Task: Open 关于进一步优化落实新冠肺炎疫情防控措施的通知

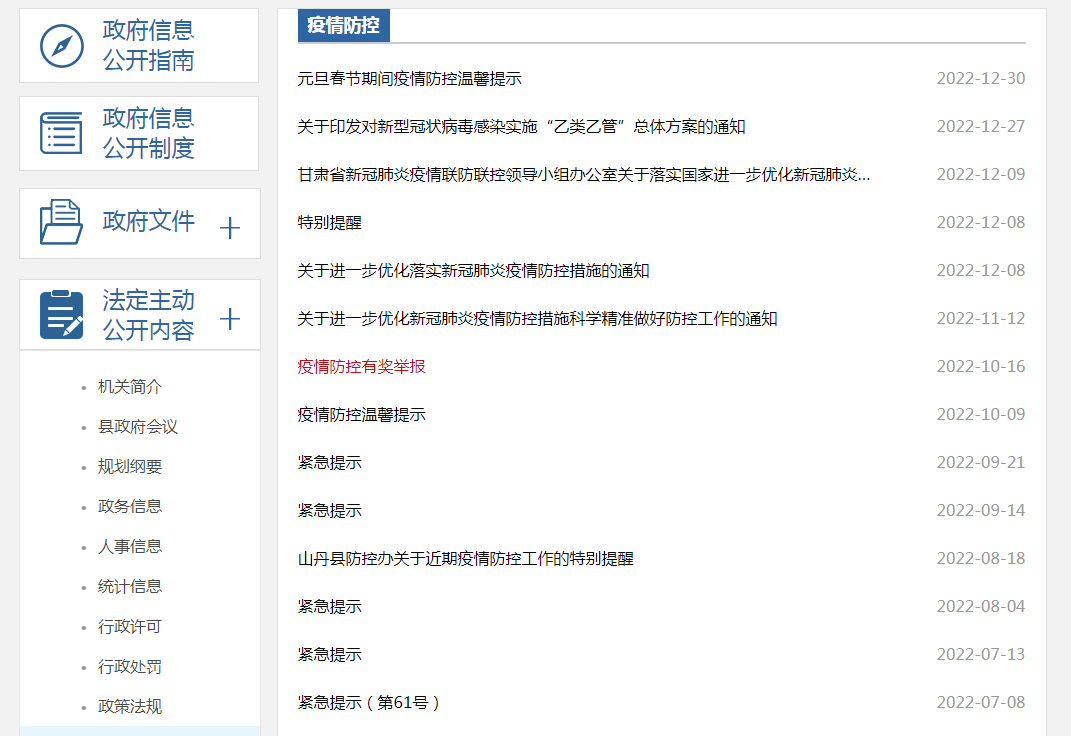Action: point(473,270)
